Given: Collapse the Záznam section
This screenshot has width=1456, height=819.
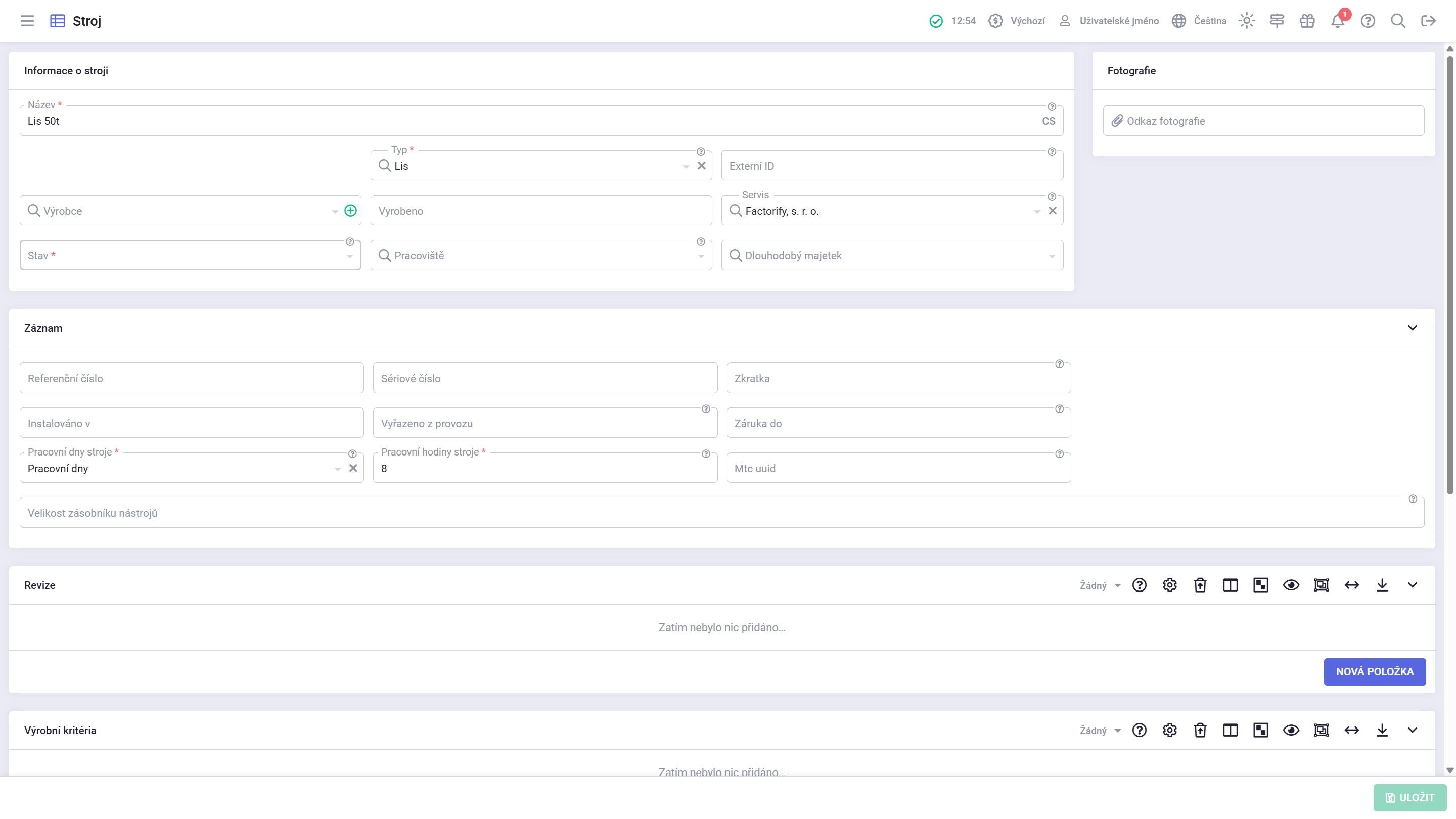Looking at the screenshot, I should 1412,328.
